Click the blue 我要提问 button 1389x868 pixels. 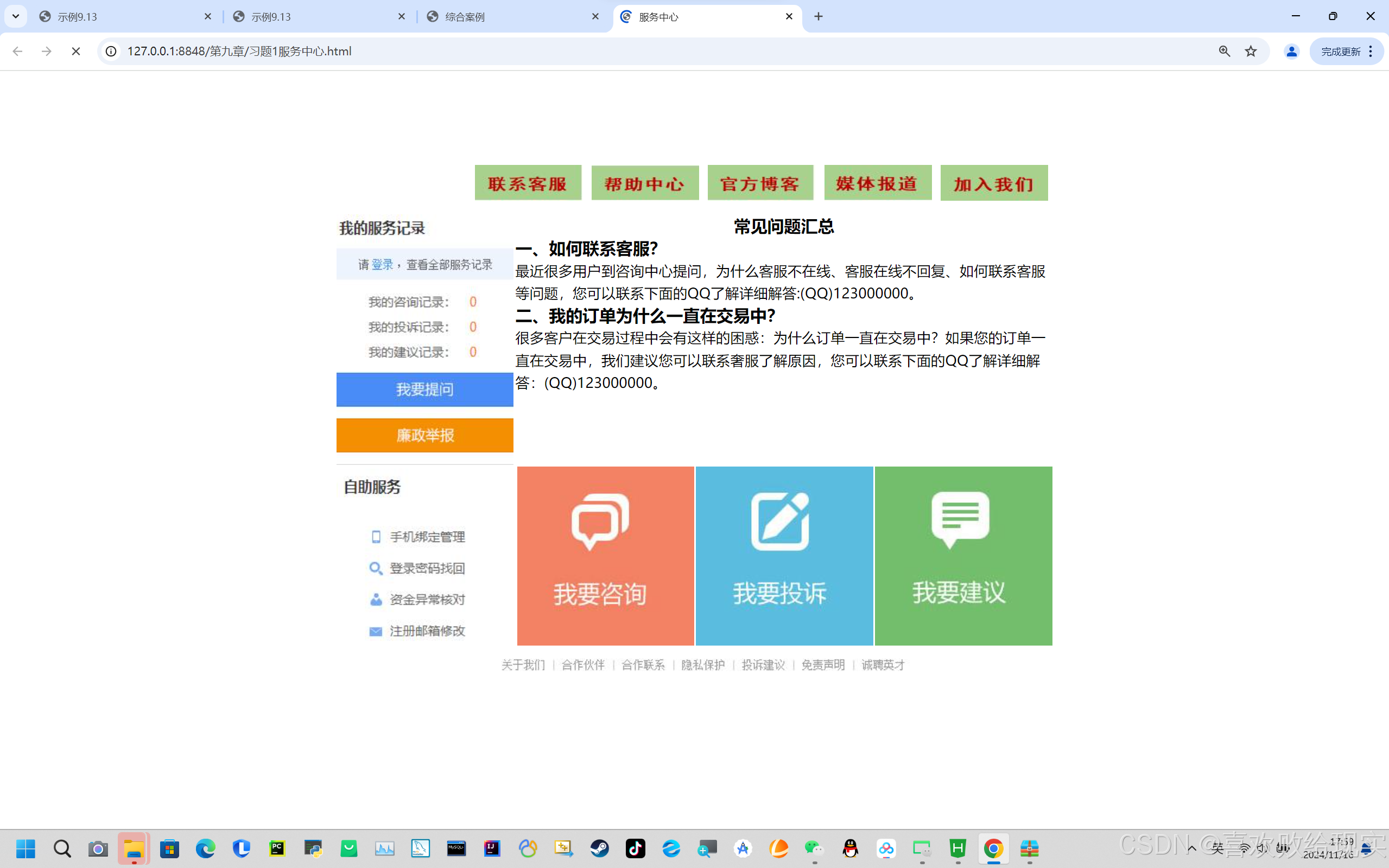point(424,389)
